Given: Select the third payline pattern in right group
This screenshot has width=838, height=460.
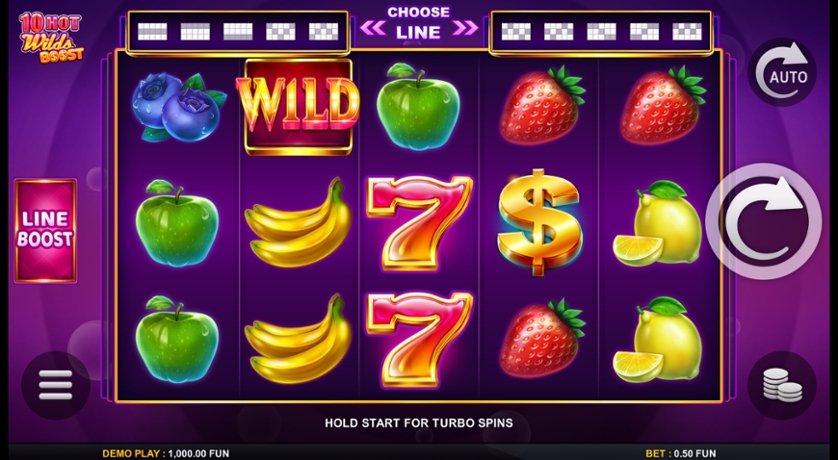Looking at the screenshot, I should [x=601, y=32].
